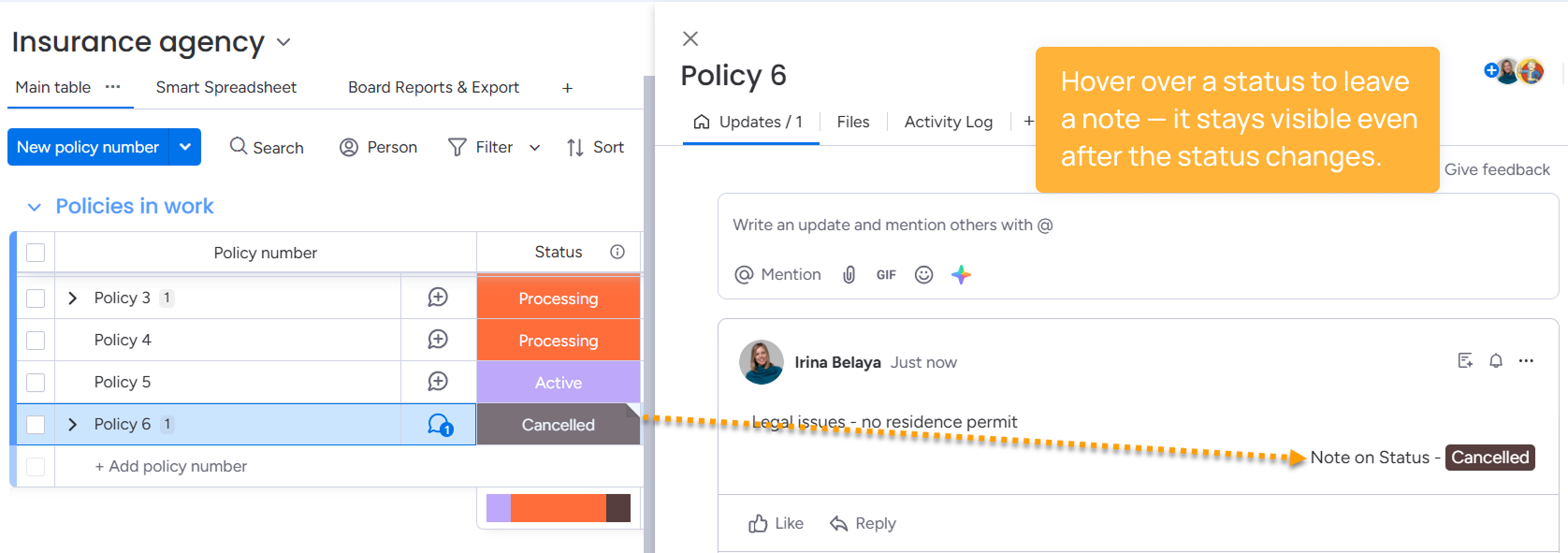The width and height of the screenshot is (1568, 553).
Task: Open the conversation bubble on Policy 6
Action: pyautogui.click(x=437, y=424)
